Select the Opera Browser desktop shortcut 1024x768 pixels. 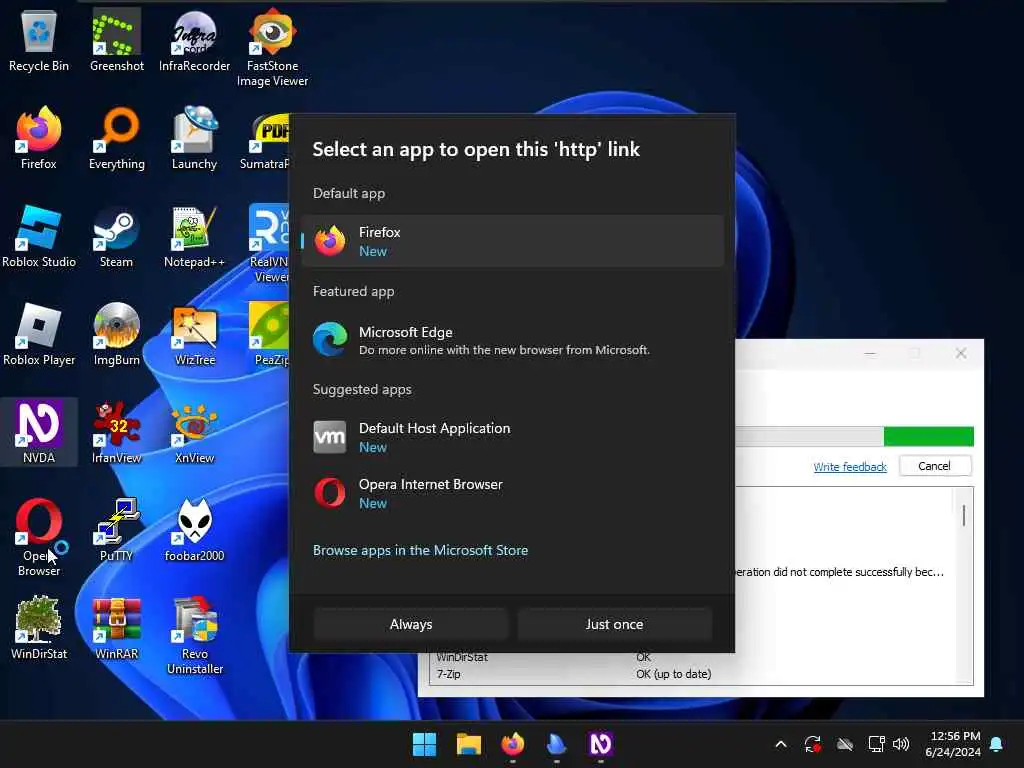[x=39, y=538]
